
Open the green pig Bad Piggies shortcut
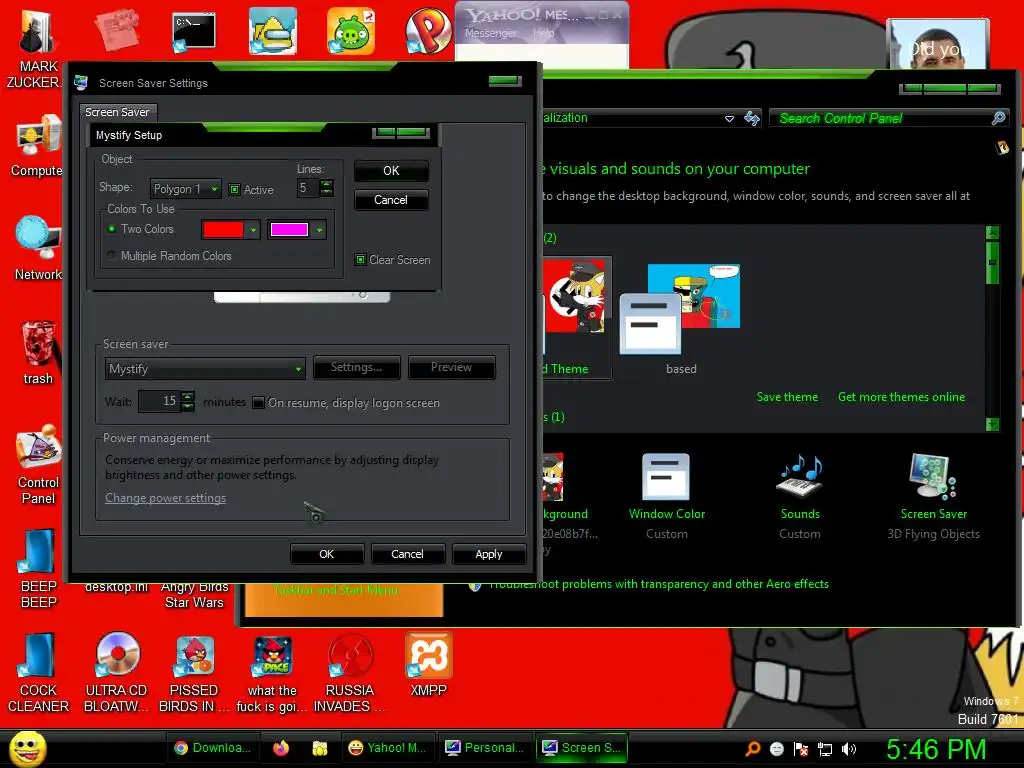click(351, 31)
